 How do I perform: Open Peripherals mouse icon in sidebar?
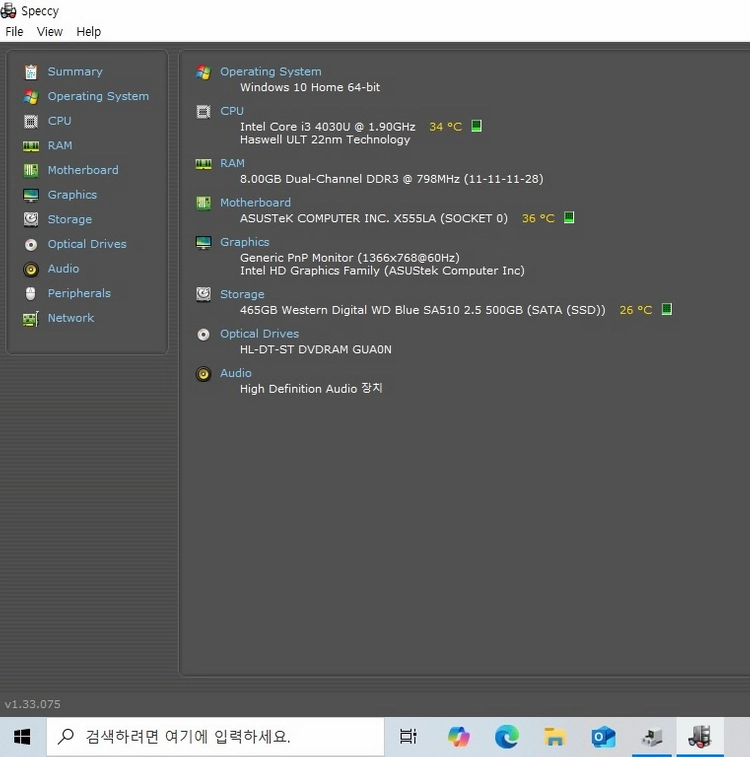(x=31, y=294)
